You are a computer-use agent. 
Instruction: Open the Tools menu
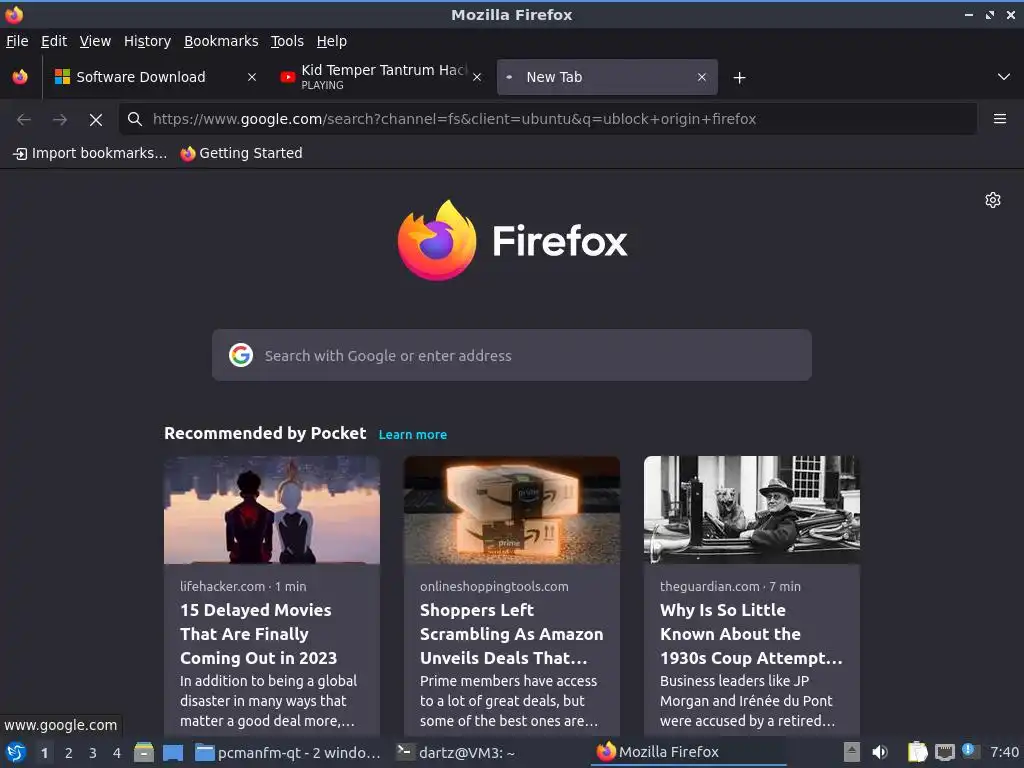point(287,41)
